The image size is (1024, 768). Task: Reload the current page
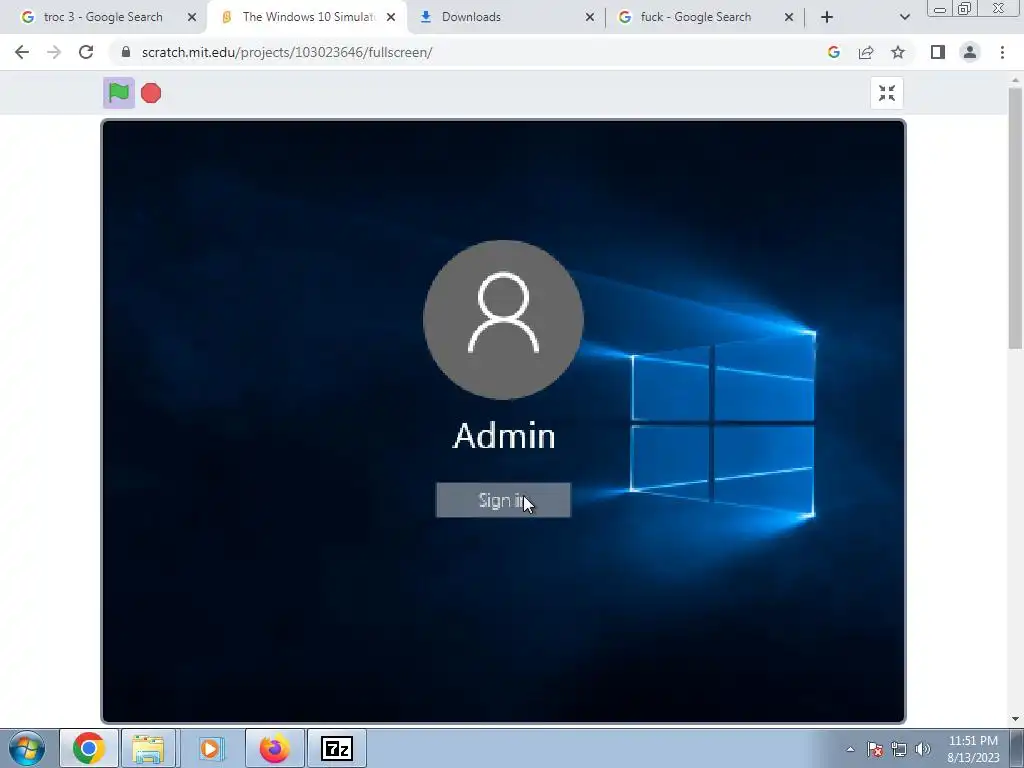86,52
